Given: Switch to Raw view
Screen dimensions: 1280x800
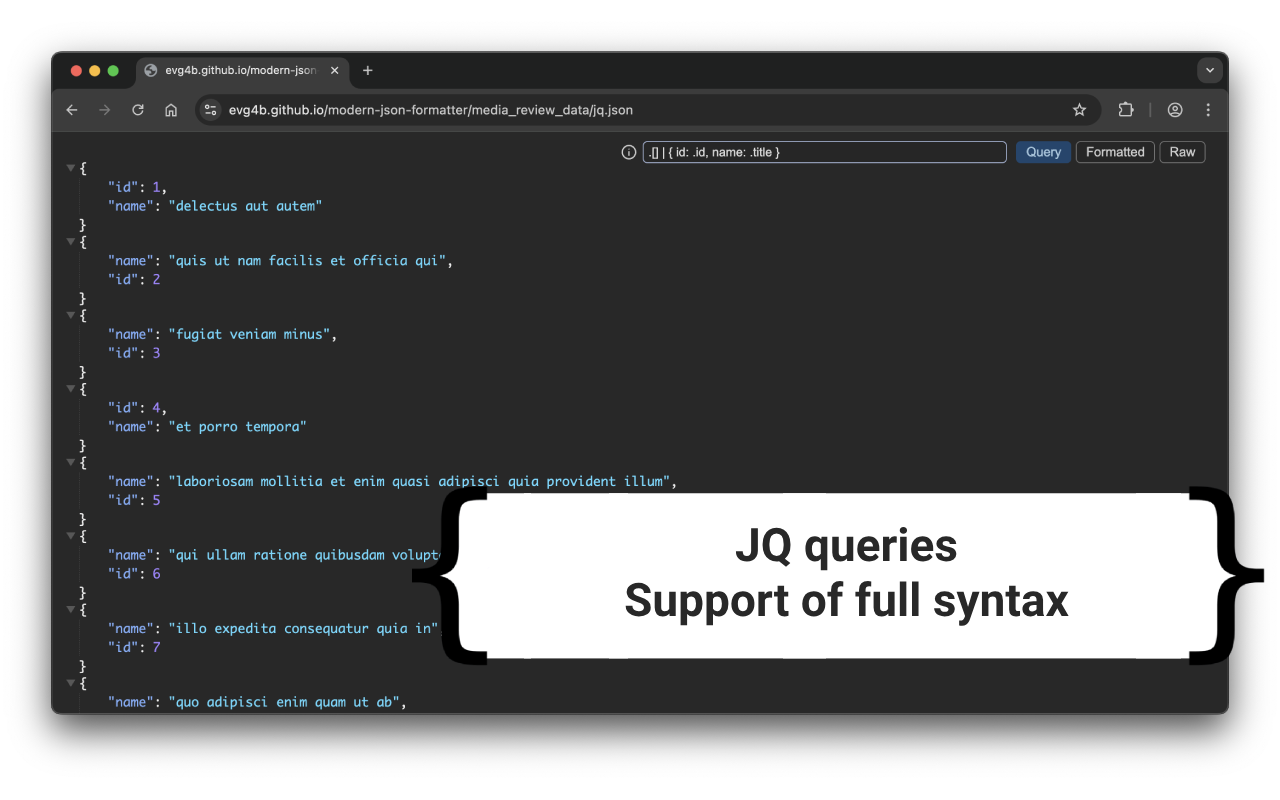Looking at the screenshot, I should coord(1182,152).
